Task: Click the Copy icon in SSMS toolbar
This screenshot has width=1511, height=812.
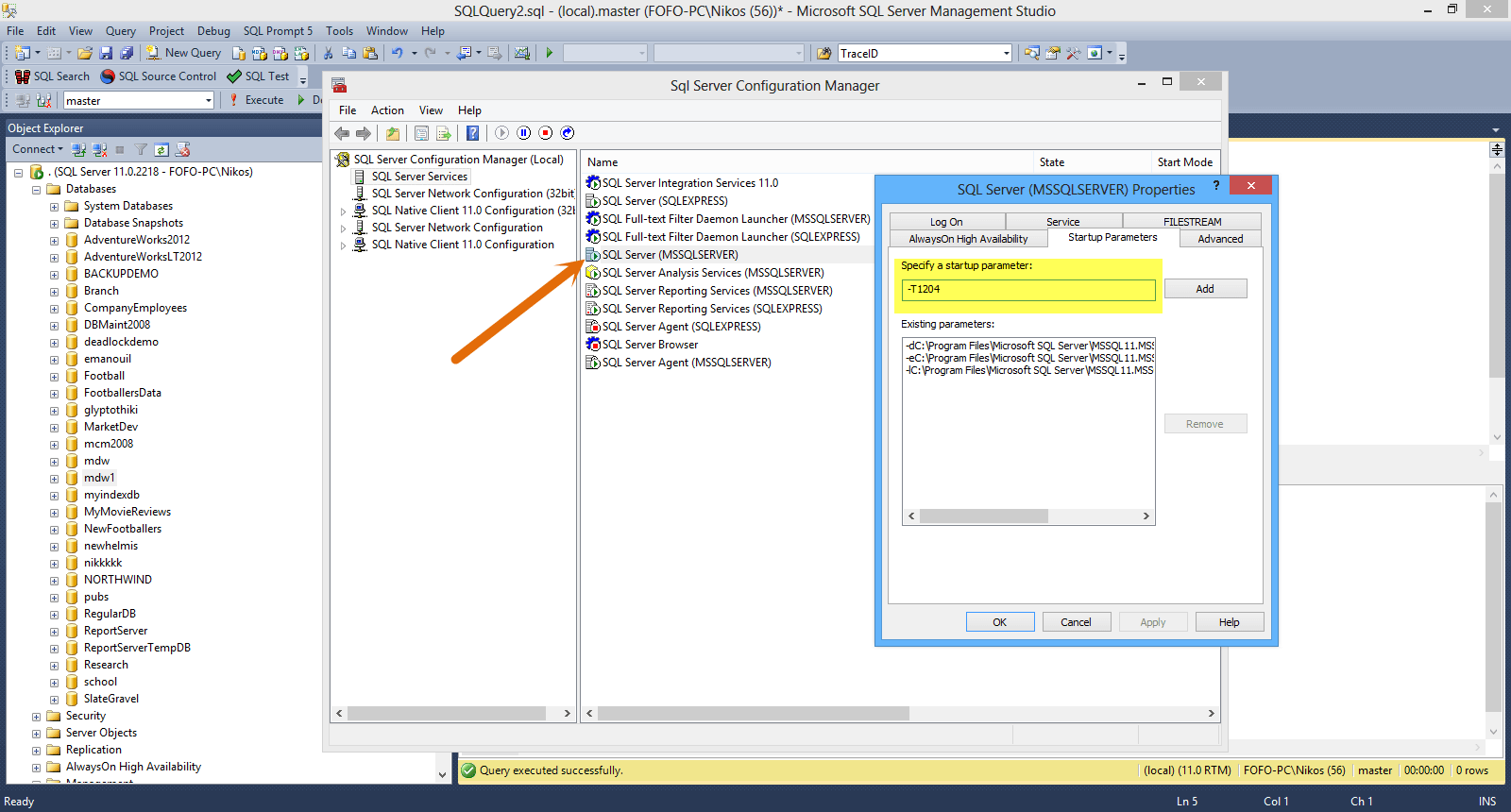Action: click(349, 53)
